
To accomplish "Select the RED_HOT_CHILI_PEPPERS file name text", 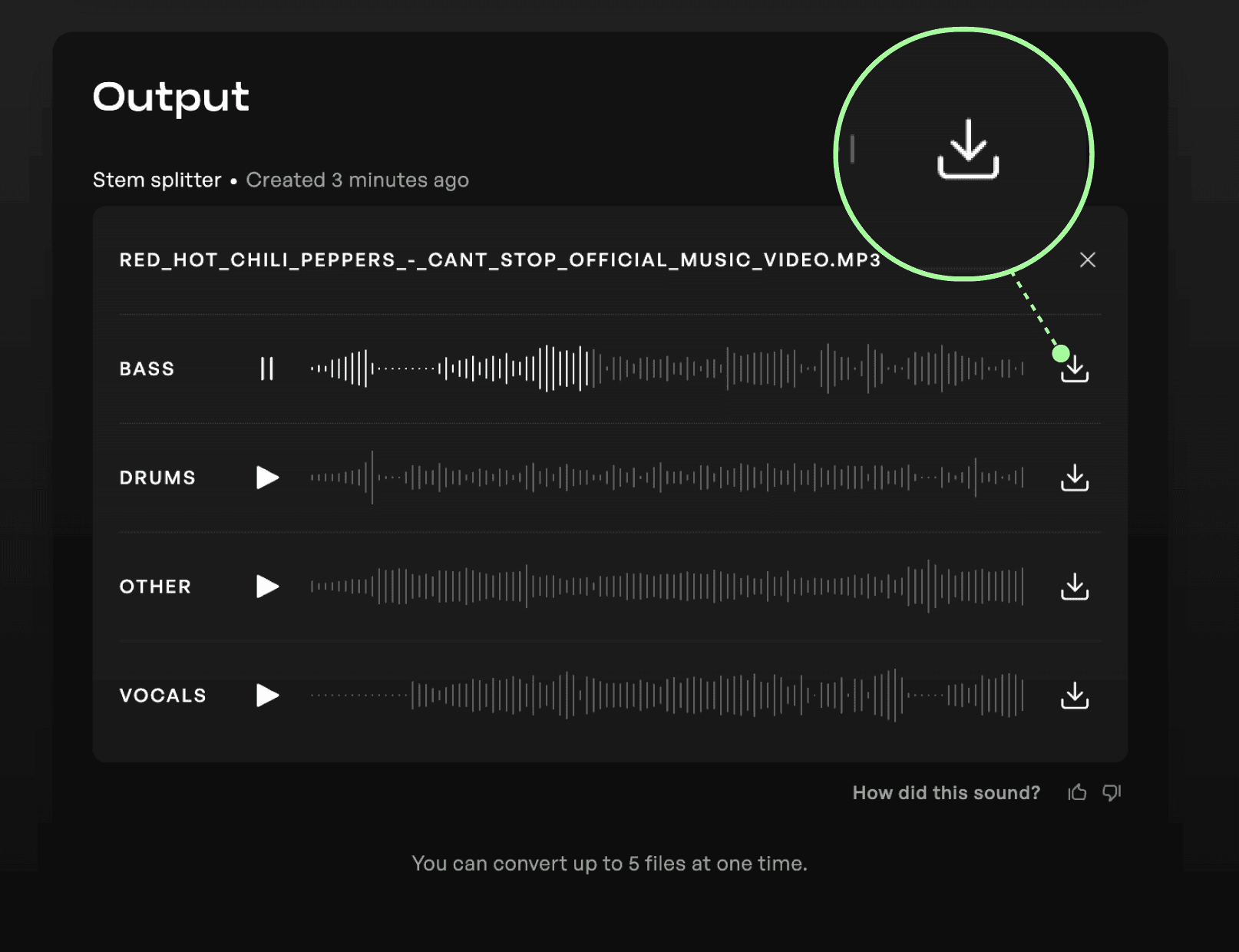I will [x=500, y=260].
